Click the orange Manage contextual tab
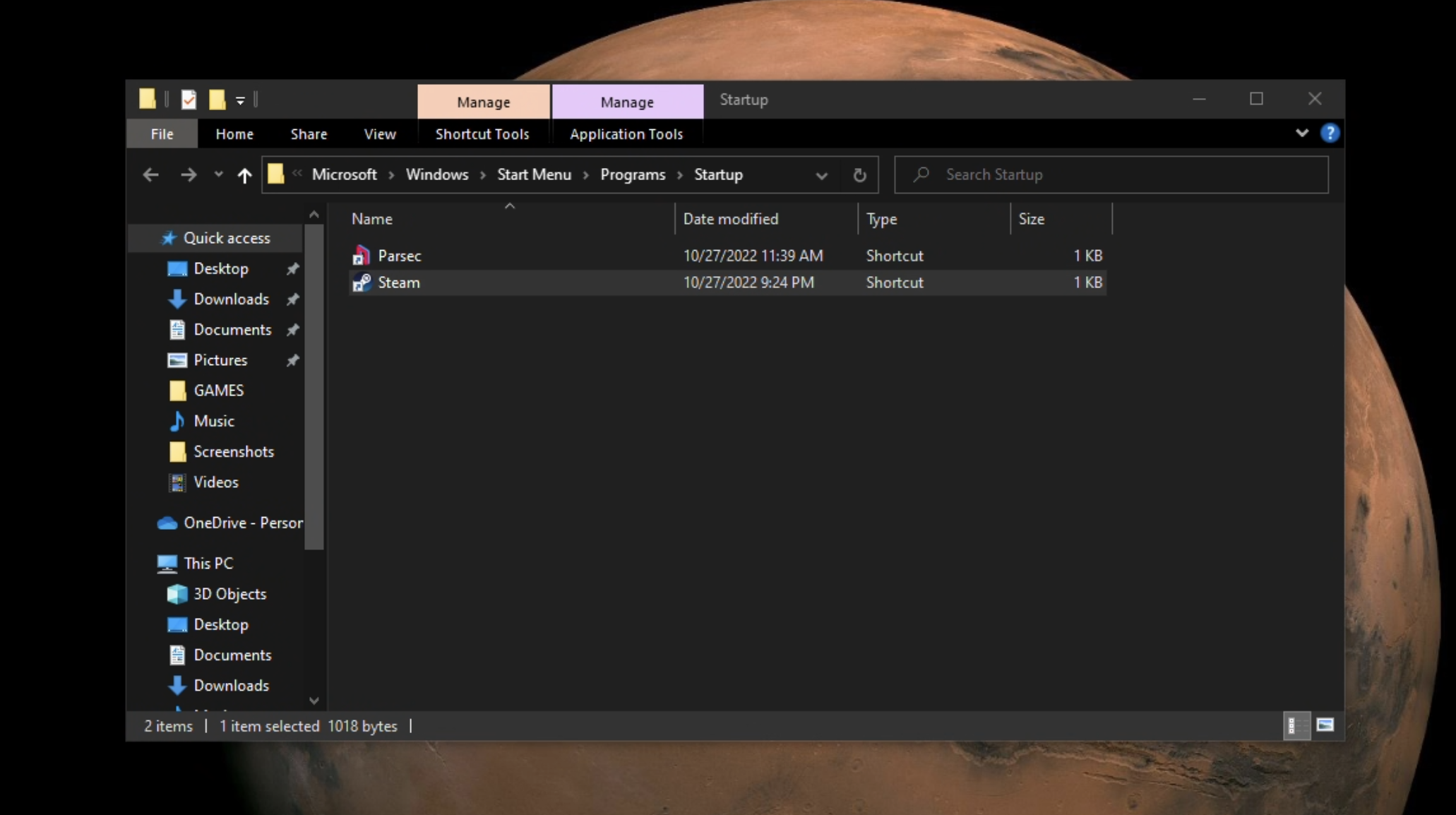 [484, 102]
